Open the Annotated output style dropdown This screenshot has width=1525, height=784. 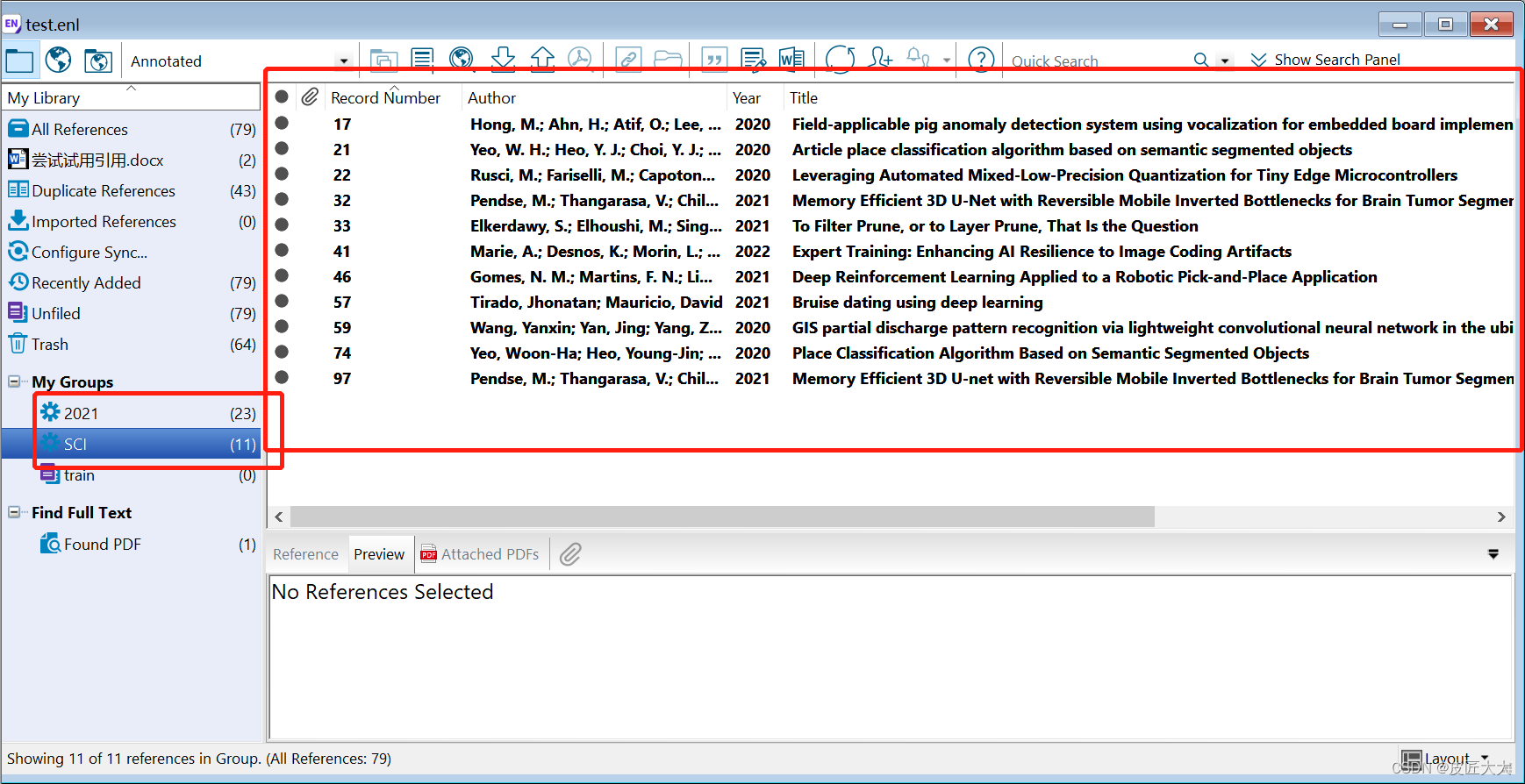click(x=344, y=61)
